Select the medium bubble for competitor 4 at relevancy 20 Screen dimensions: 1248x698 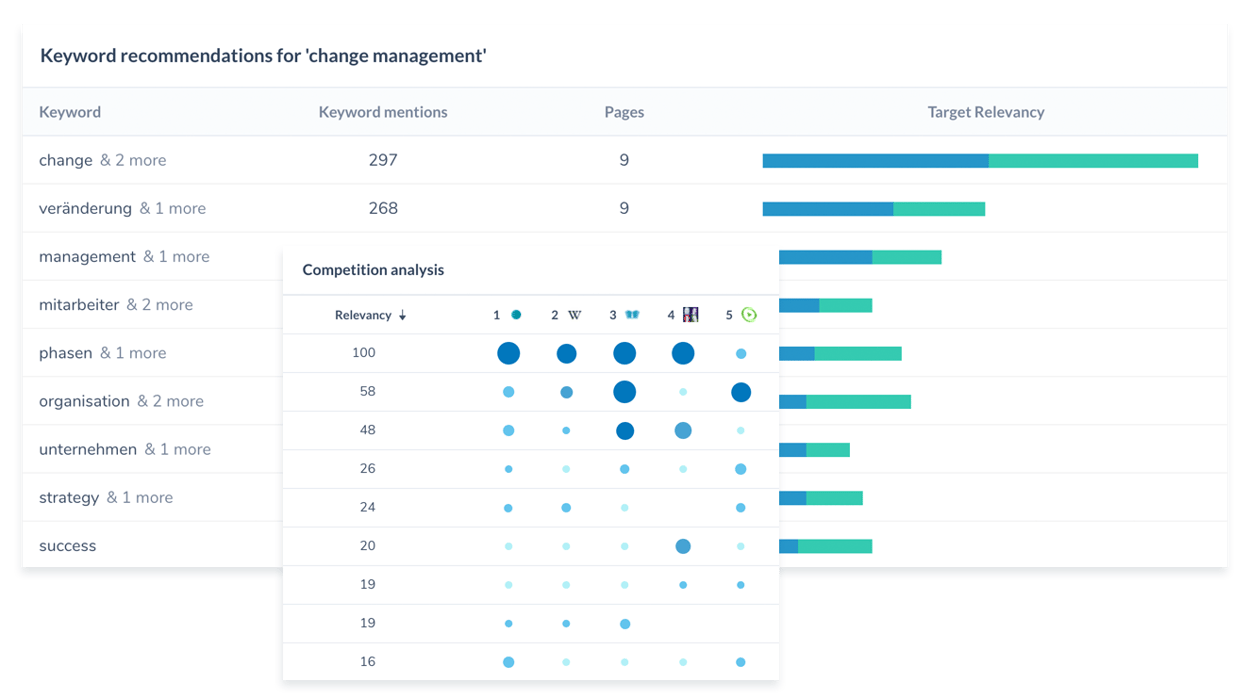click(x=683, y=546)
